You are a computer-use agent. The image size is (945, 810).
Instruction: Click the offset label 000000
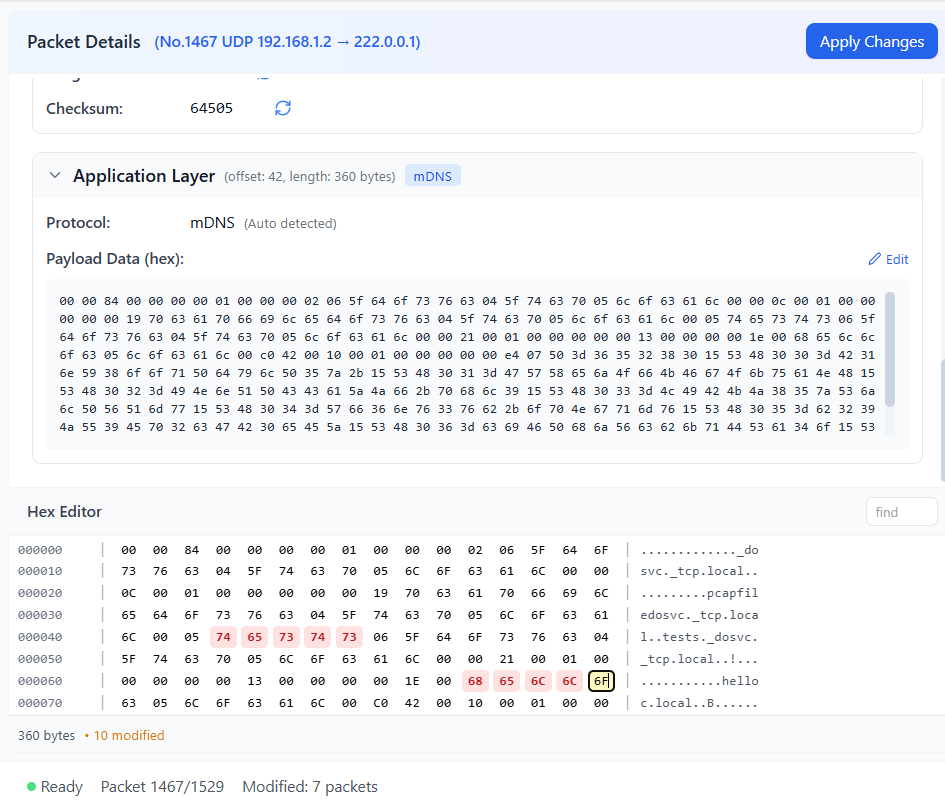pos(40,549)
